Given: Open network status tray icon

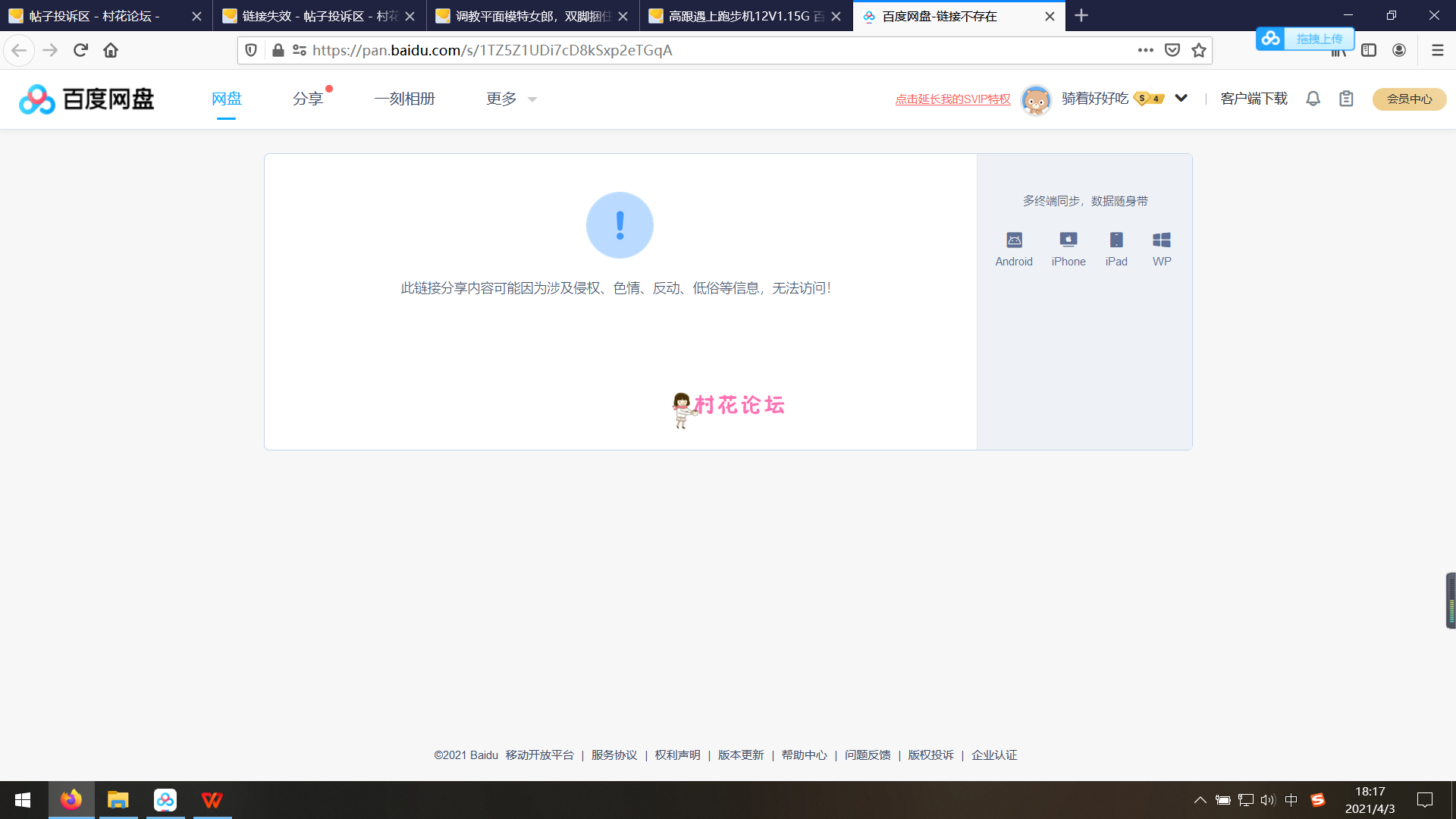Looking at the screenshot, I should click(x=1245, y=800).
